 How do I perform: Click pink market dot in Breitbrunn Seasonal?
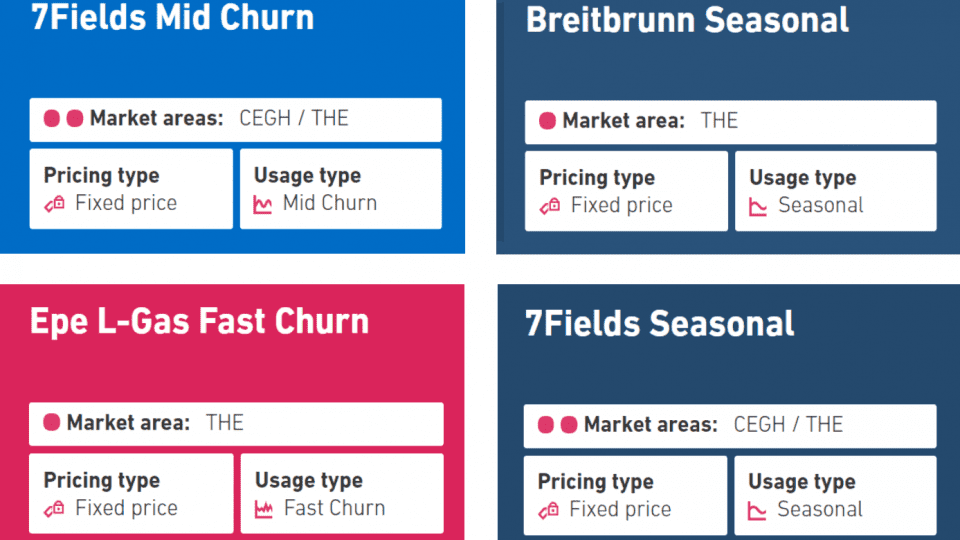tap(547, 121)
